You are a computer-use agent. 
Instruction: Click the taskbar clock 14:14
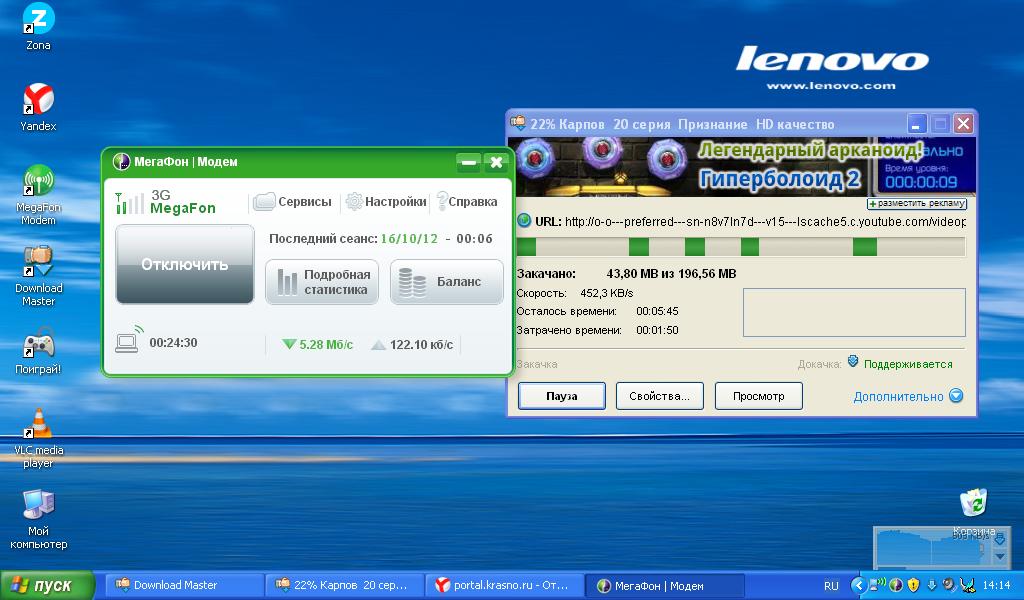click(996, 585)
